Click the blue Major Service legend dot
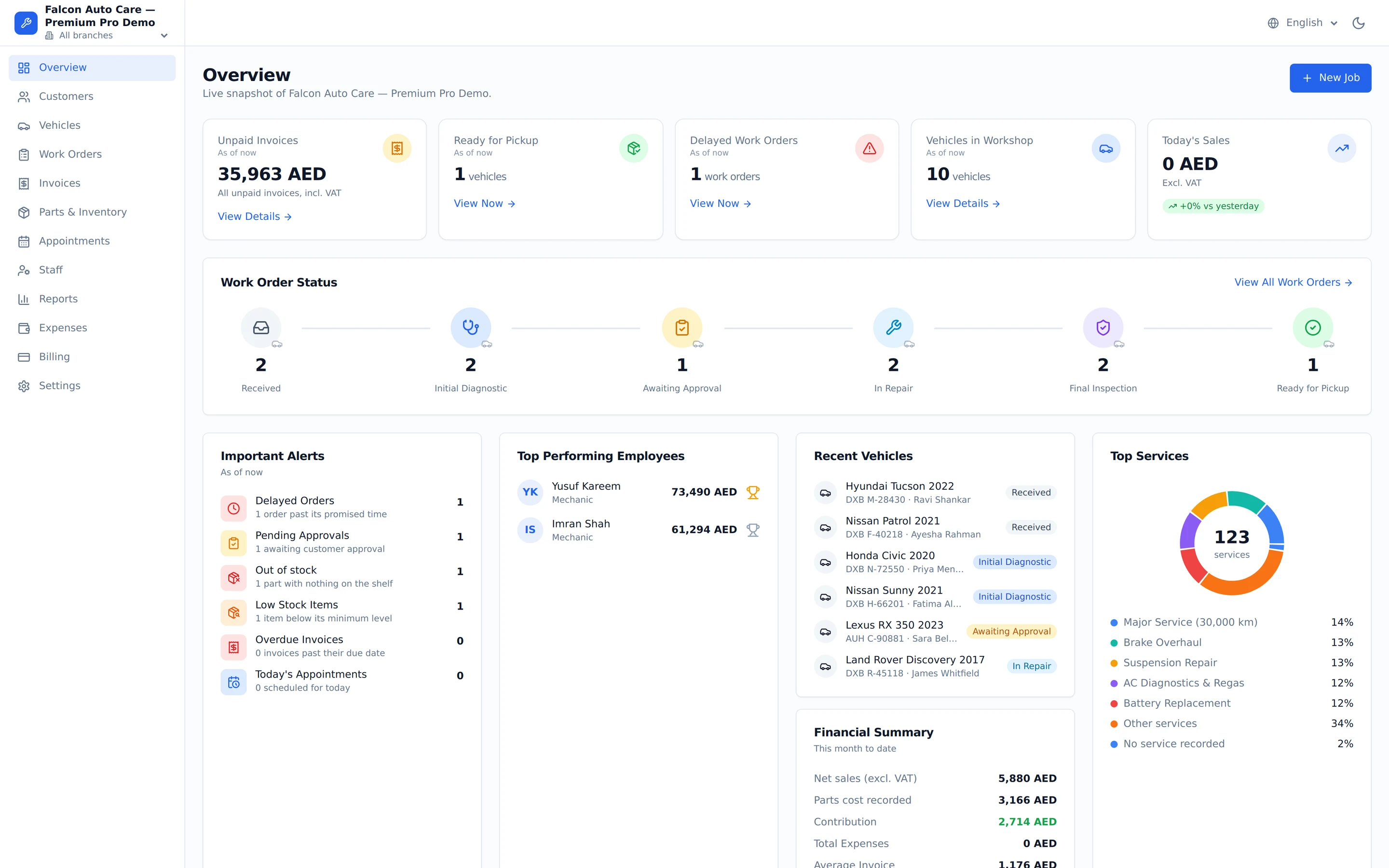Viewport: 1389px width, 868px height. 1114,623
